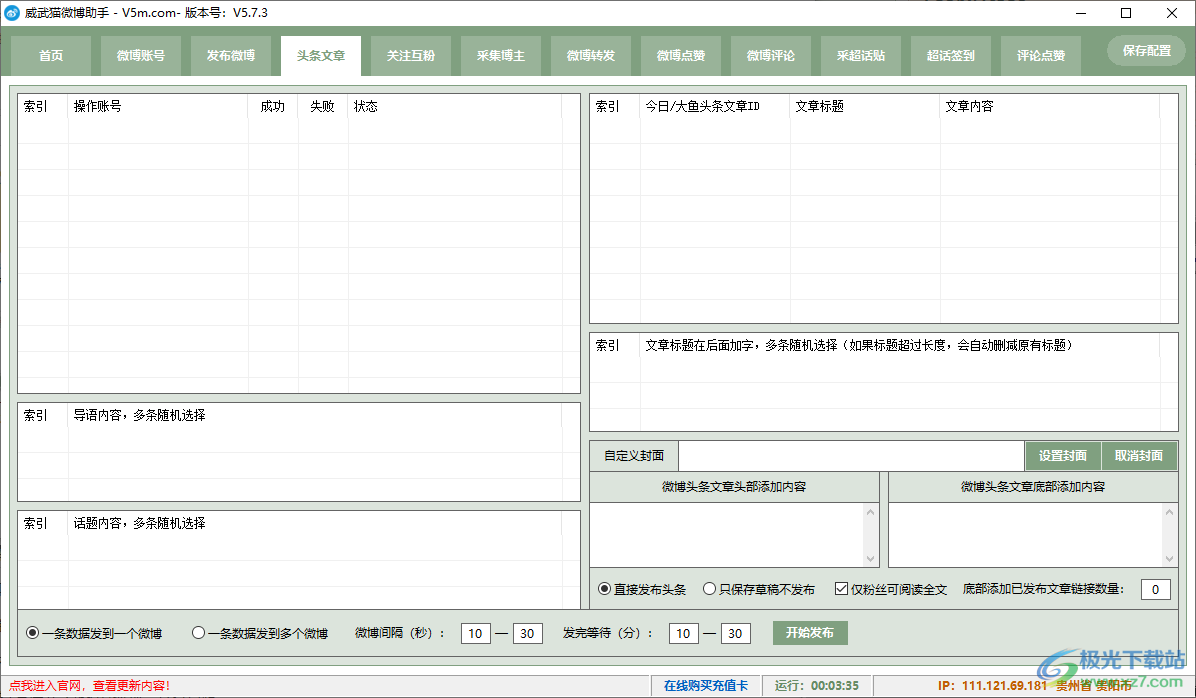Select 只保存草稿不发布 radio option
The width and height of the screenshot is (1196, 698).
tap(759, 589)
